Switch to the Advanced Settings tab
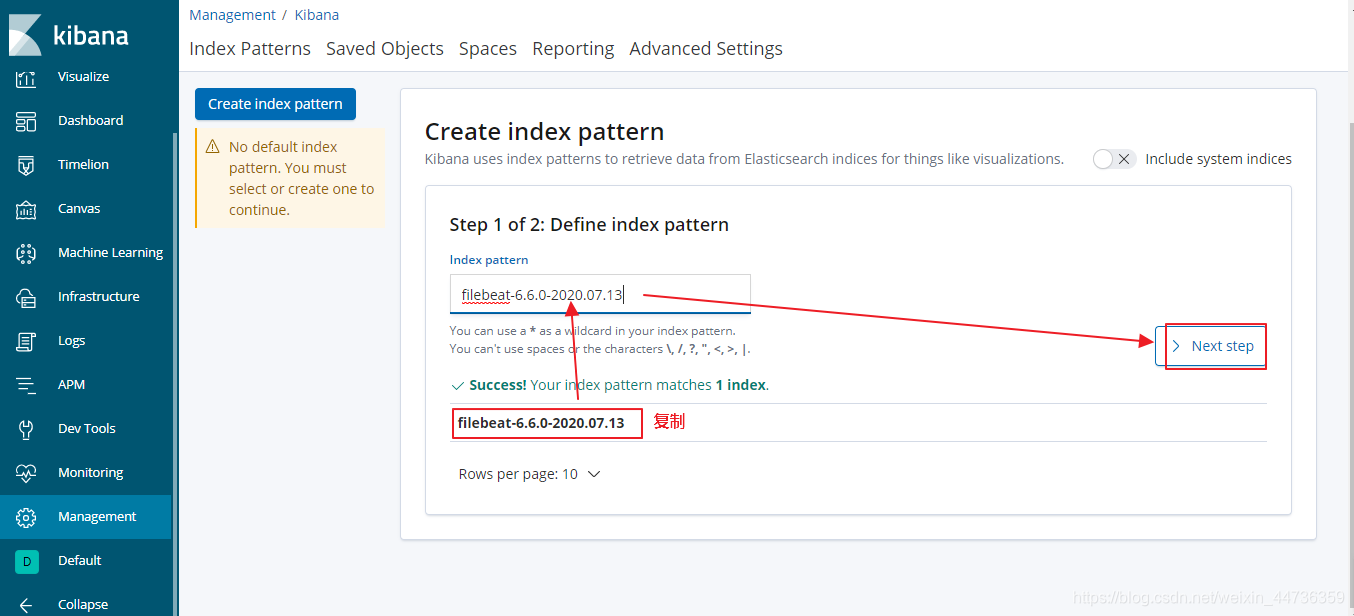Screen dimensions: 1354x616 point(706,48)
